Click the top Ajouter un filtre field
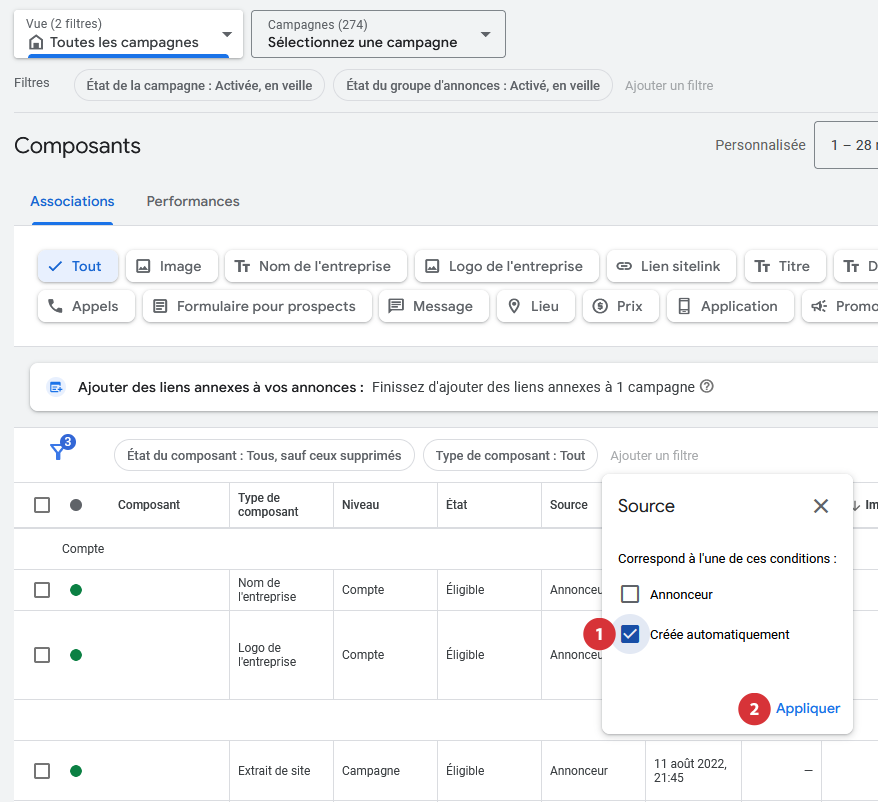This screenshot has height=802, width=878. (669, 85)
